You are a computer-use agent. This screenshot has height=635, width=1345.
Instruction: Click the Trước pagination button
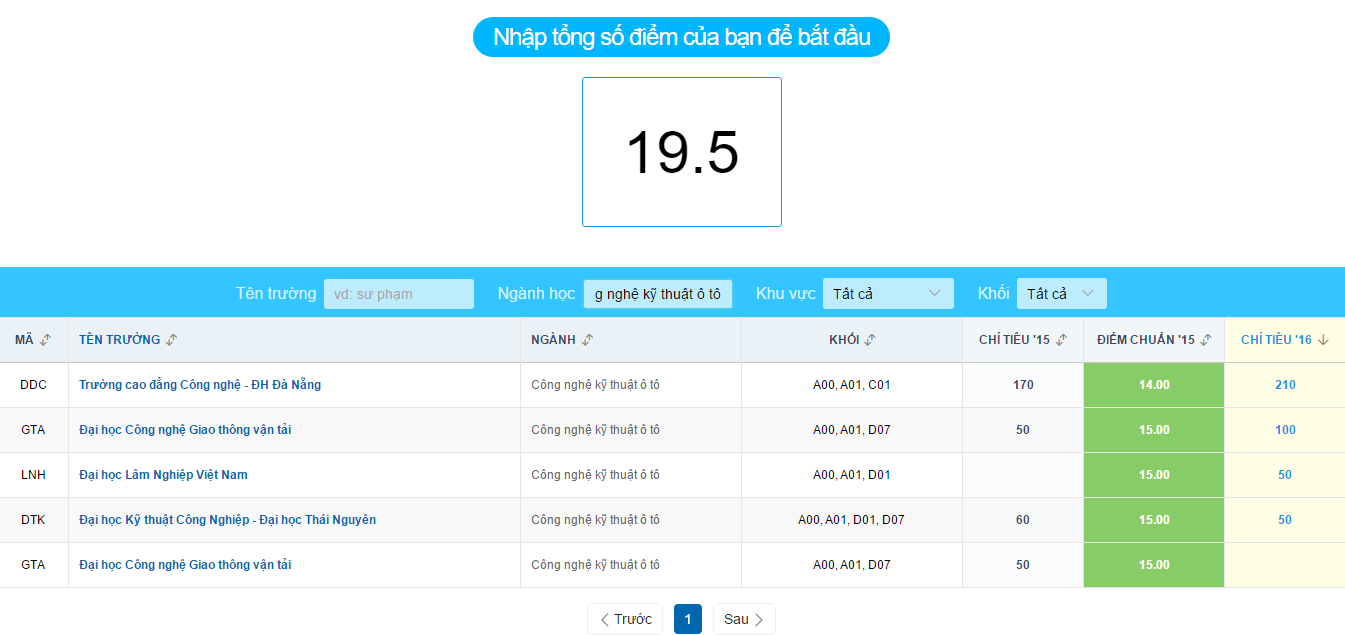tap(624, 618)
